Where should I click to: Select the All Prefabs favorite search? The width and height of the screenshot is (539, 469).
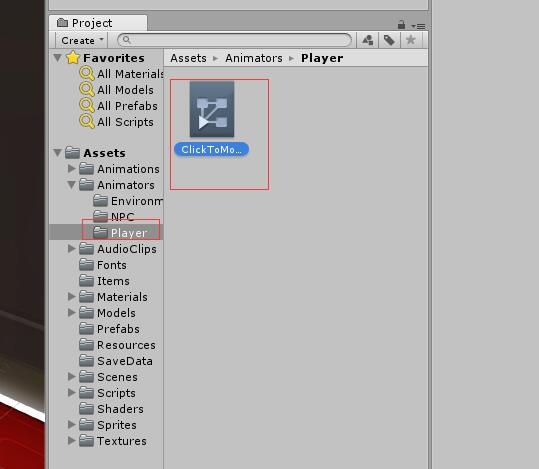coord(119,106)
